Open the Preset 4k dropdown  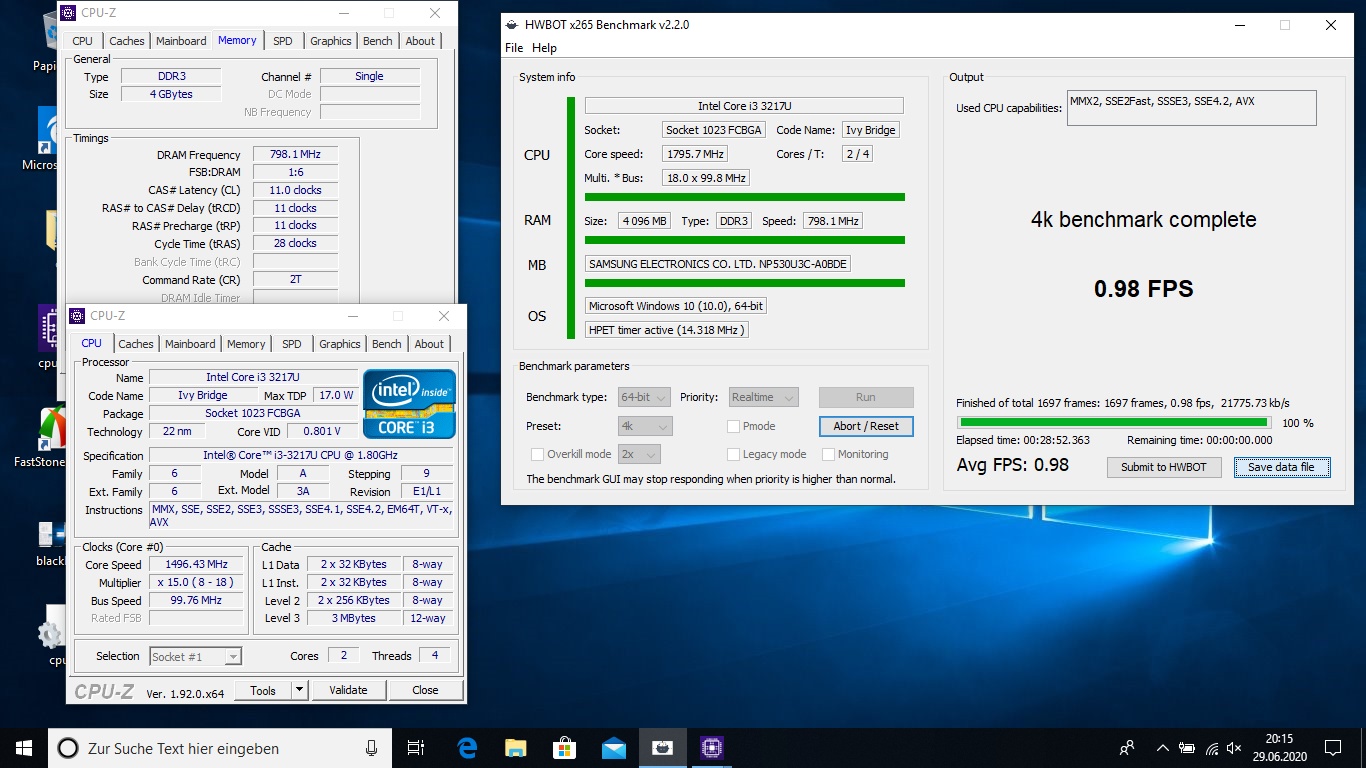(645, 426)
